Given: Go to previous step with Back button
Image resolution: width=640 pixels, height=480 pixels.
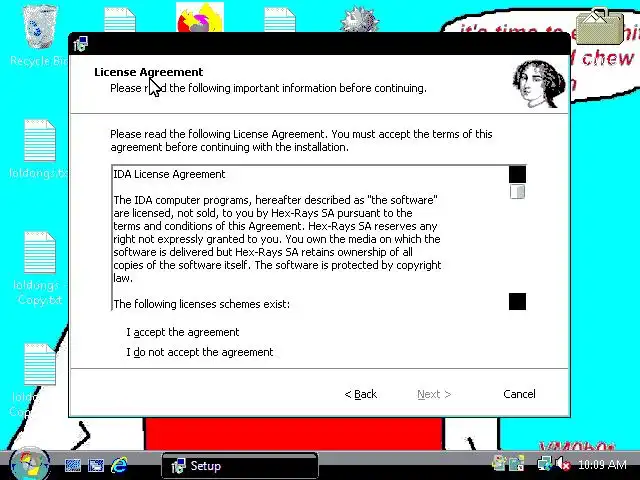Looking at the screenshot, I should pyautogui.click(x=361, y=394).
